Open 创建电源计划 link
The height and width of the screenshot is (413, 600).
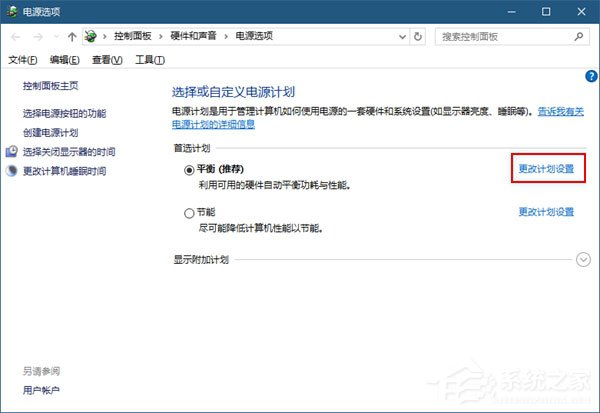51,133
